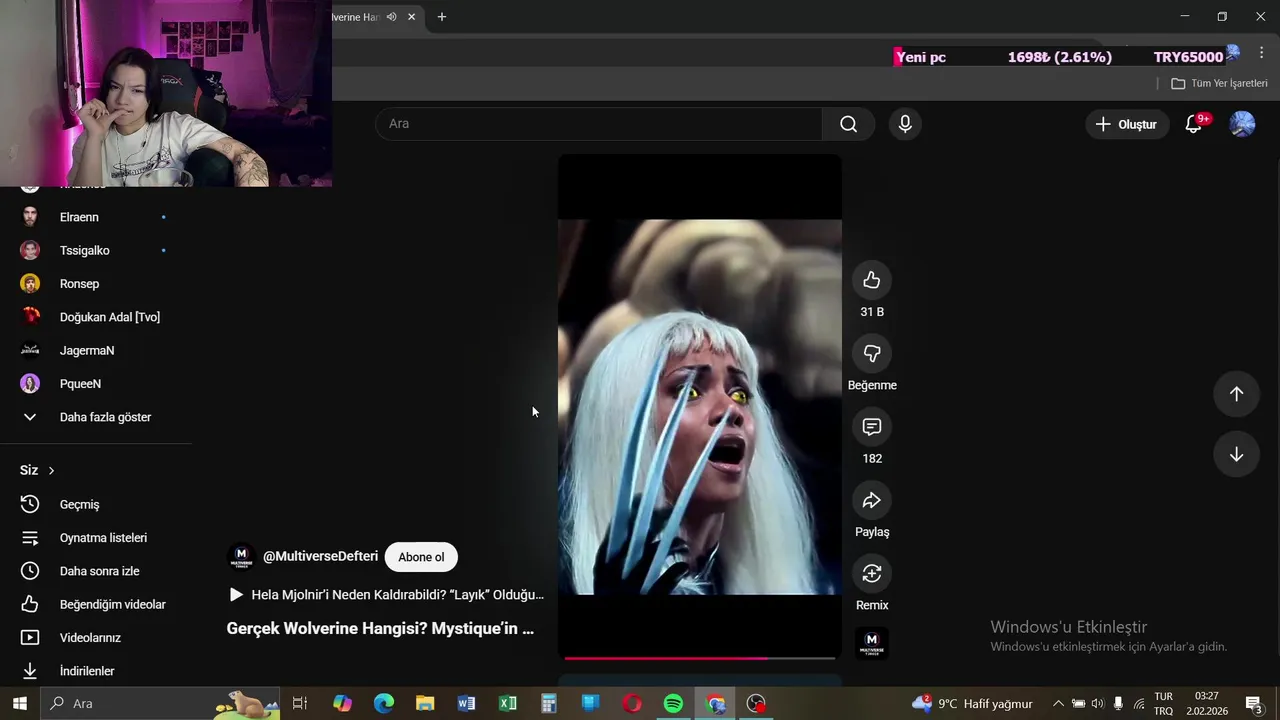The height and width of the screenshot is (720, 1280).
Task: Open Tüm Yer İşaretleri bookmarks folder
Action: point(1219,83)
